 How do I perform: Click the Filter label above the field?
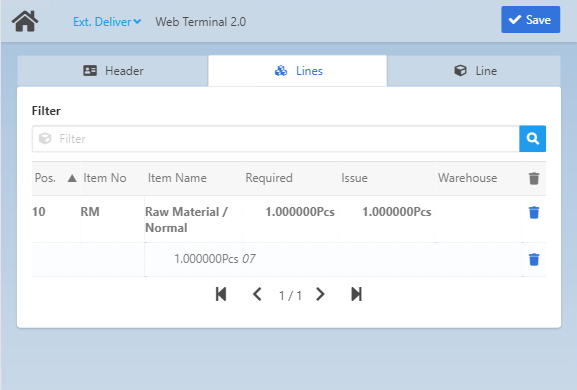pyautogui.click(x=46, y=111)
